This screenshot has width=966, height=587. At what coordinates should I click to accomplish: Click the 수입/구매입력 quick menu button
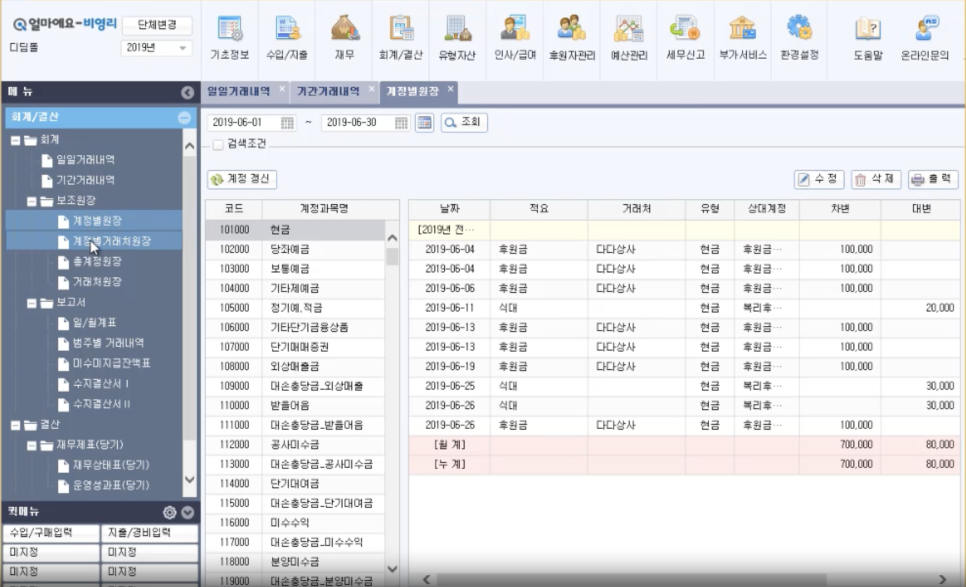[51, 533]
